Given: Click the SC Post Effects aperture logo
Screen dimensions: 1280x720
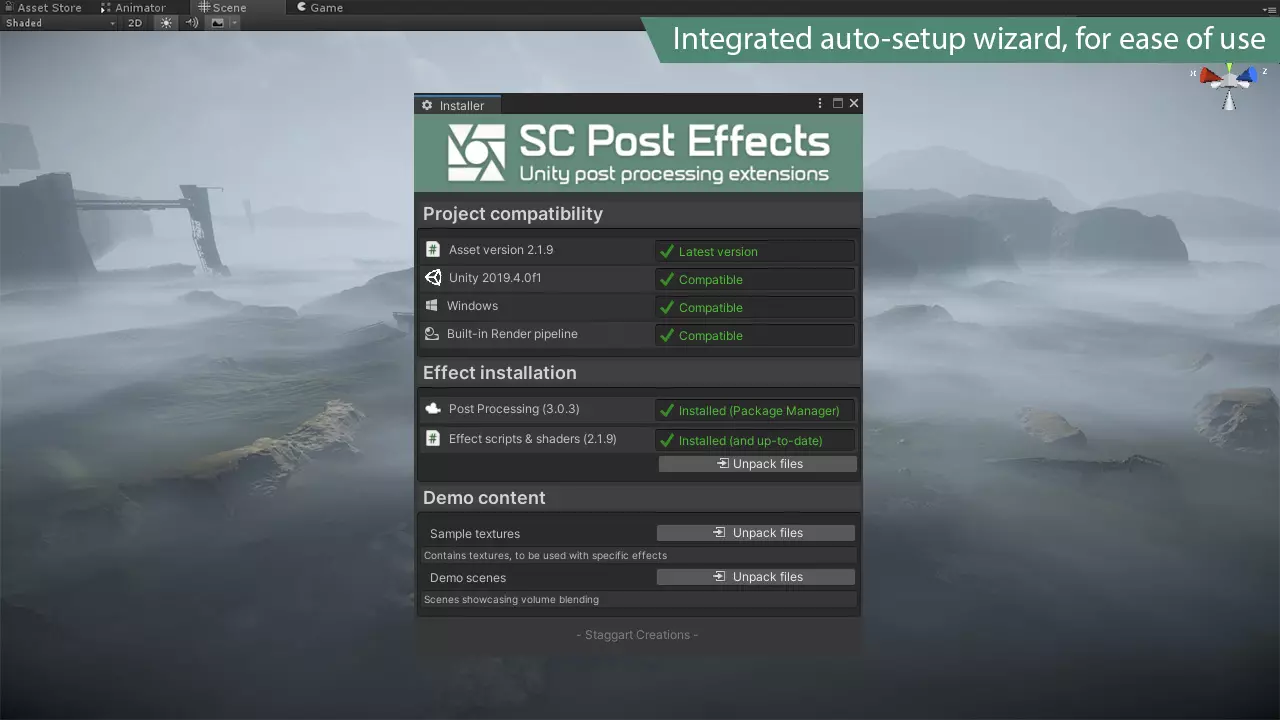Looking at the screenshot, I should pos(476,153).
